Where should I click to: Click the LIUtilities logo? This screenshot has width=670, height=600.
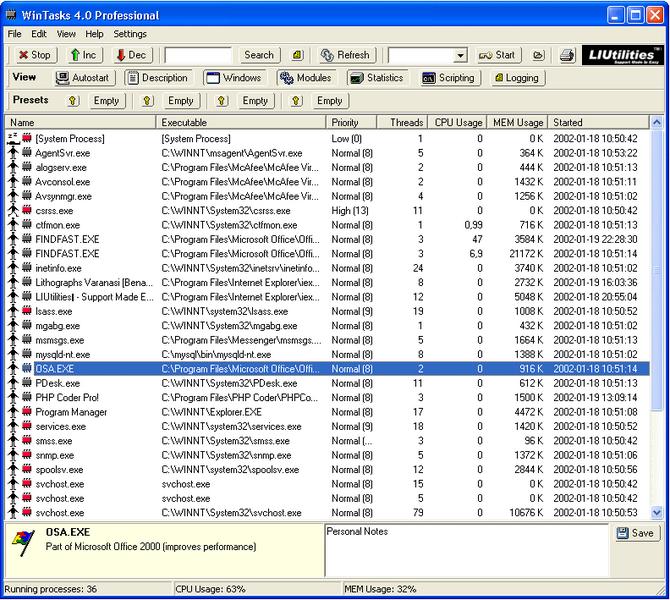pyautogui.click(x=623, y=55)
